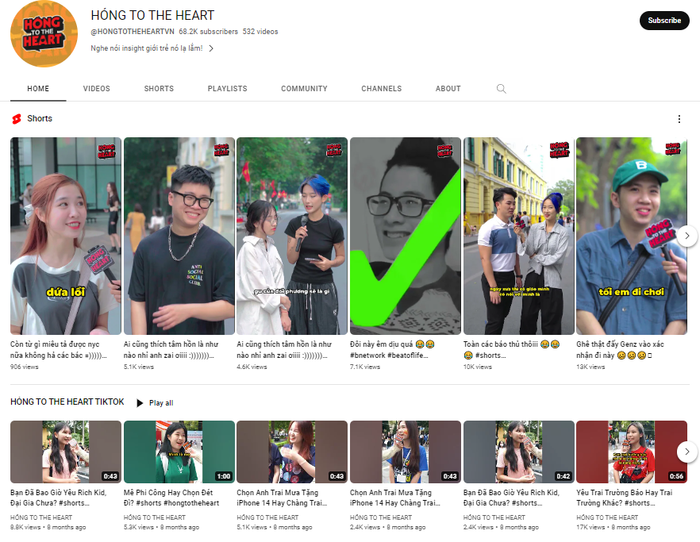Go to the PLAYLISTS tab
This screenshot has height=542, width=700.
pyautogui.click(x=227, y=88)
